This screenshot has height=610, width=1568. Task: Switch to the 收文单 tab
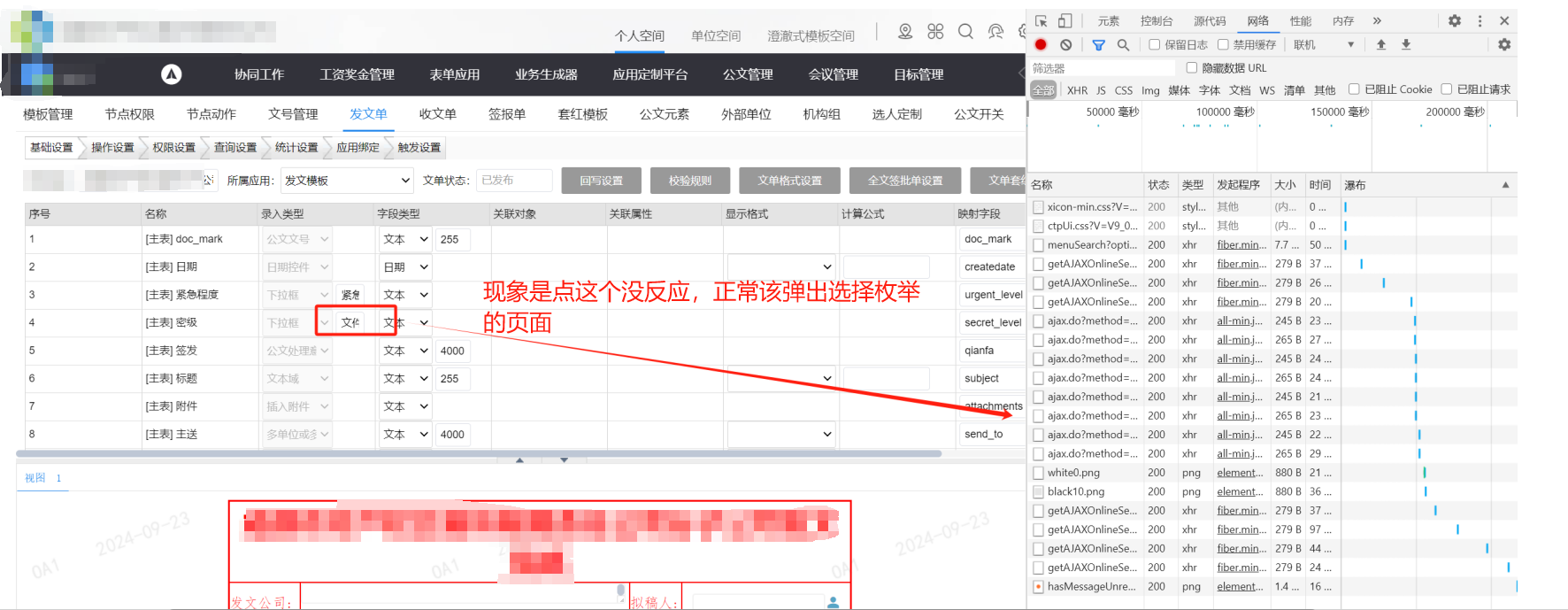pos(437,114)
